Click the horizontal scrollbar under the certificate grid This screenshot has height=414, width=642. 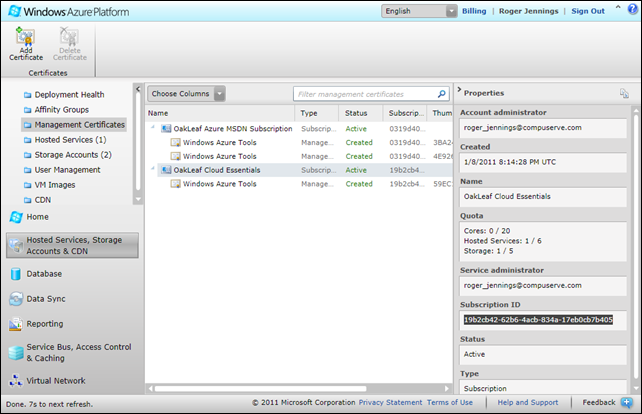click(260, 389)
